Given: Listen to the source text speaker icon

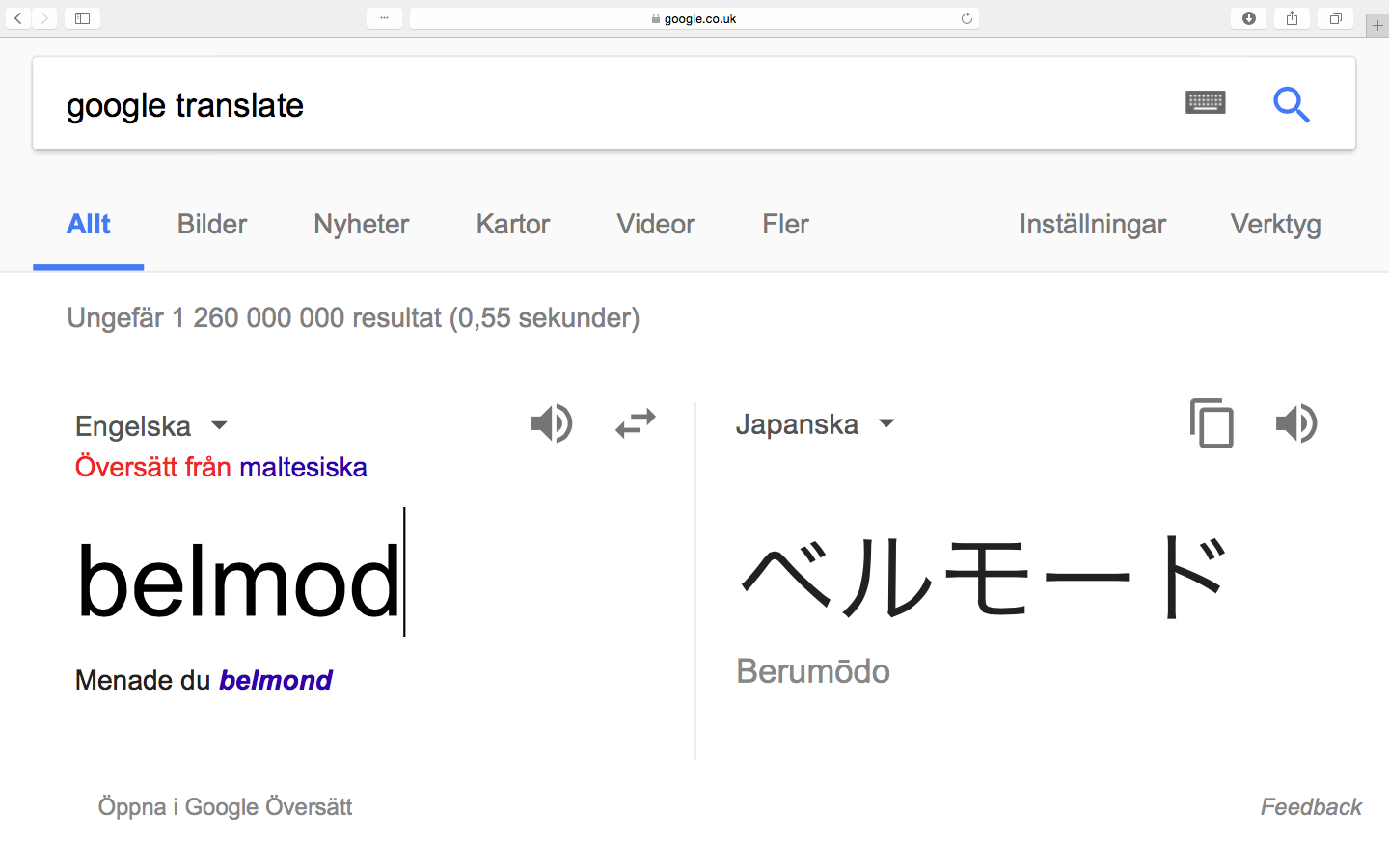Looking at the screenshot, I should [552, 423].
